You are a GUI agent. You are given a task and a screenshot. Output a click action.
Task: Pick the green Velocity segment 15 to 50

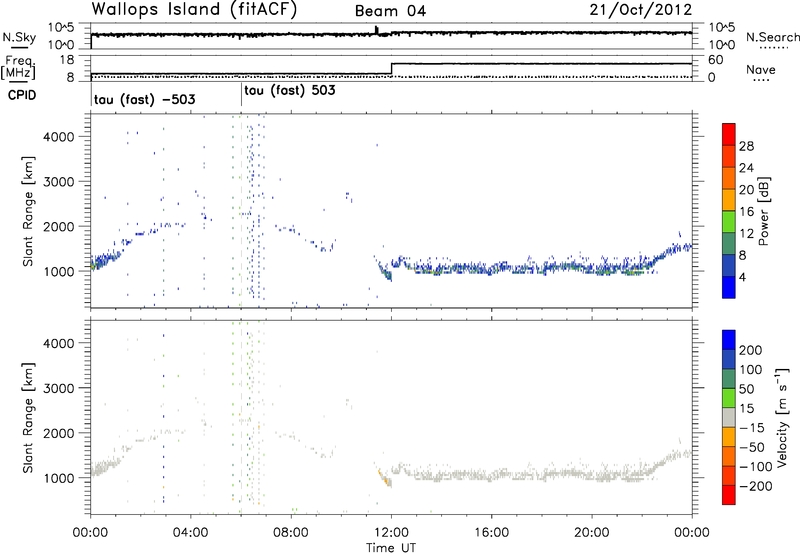click(x=729, y=398)
